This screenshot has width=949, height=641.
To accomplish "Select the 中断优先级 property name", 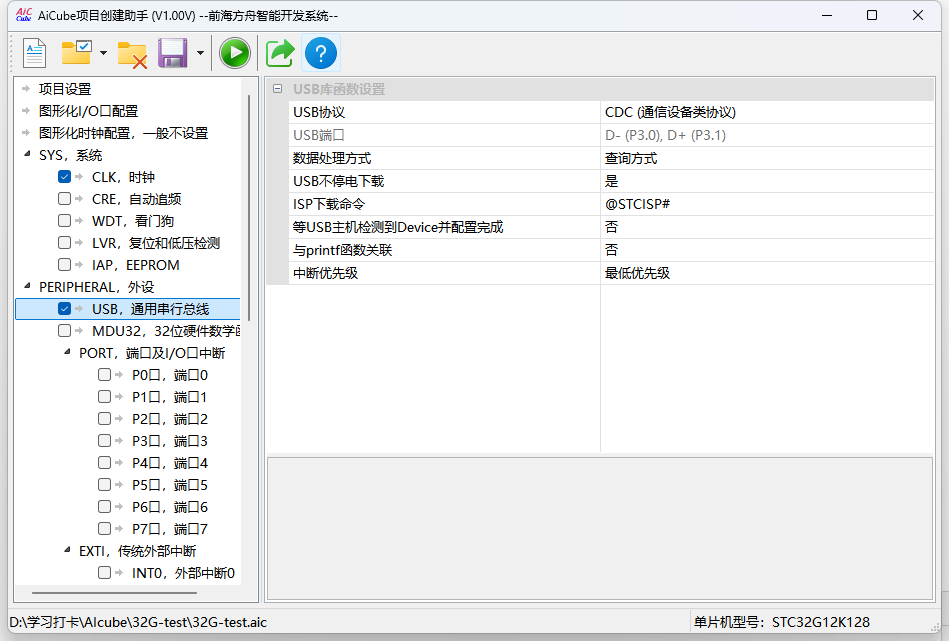I will pyautogui.click(x=326, y=273).
